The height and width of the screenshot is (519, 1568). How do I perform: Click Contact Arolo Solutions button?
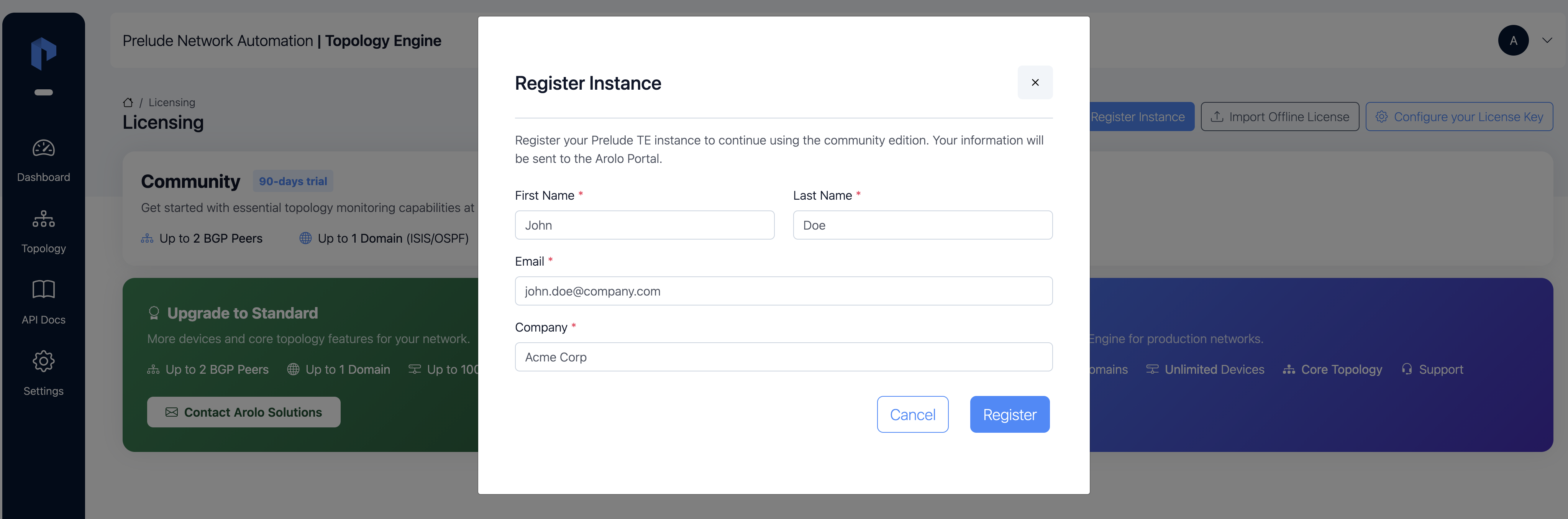[243, 412]
